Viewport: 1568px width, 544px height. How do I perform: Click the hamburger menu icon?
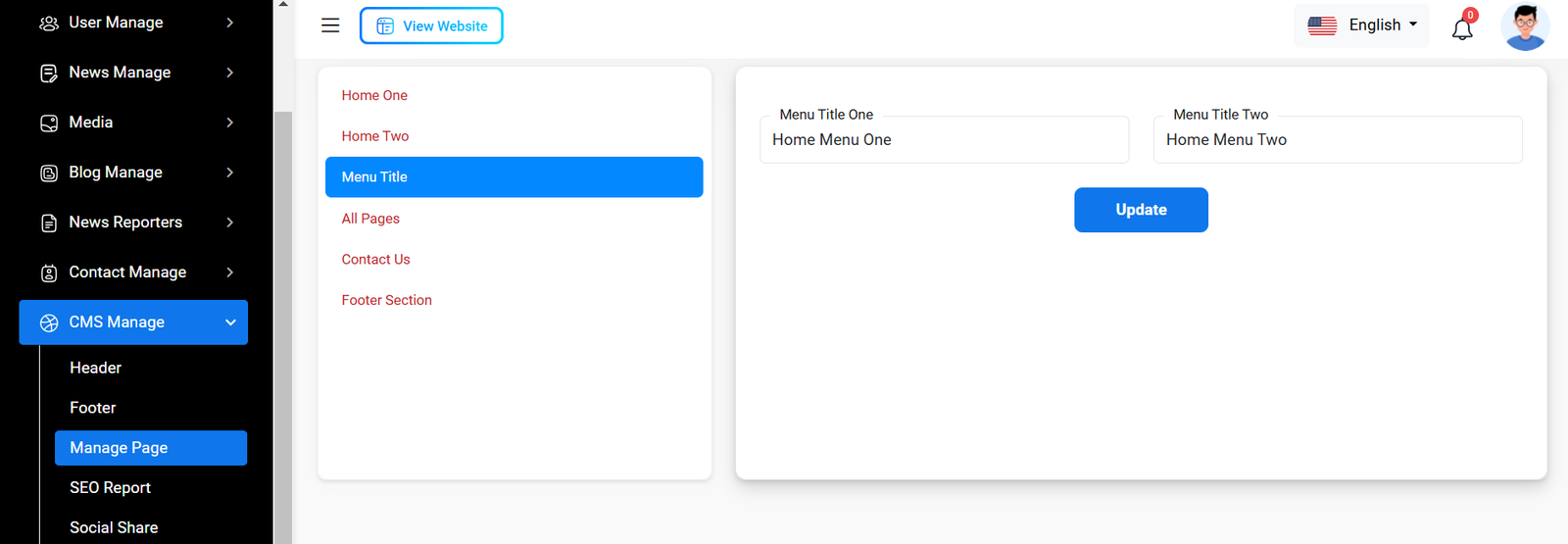click(330, 25)
